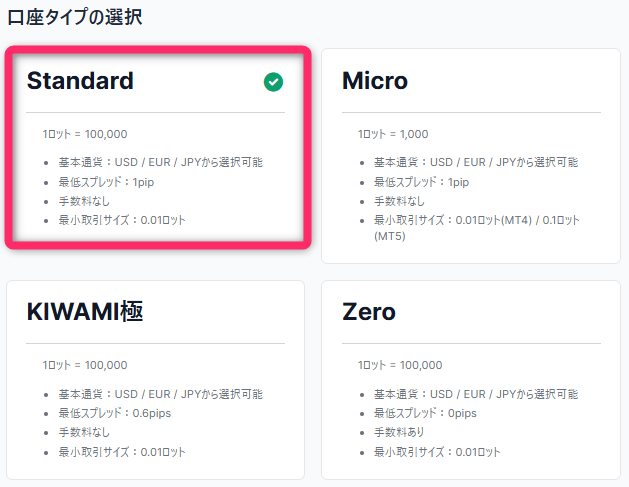Select the Zero account type card

point(471,379)
